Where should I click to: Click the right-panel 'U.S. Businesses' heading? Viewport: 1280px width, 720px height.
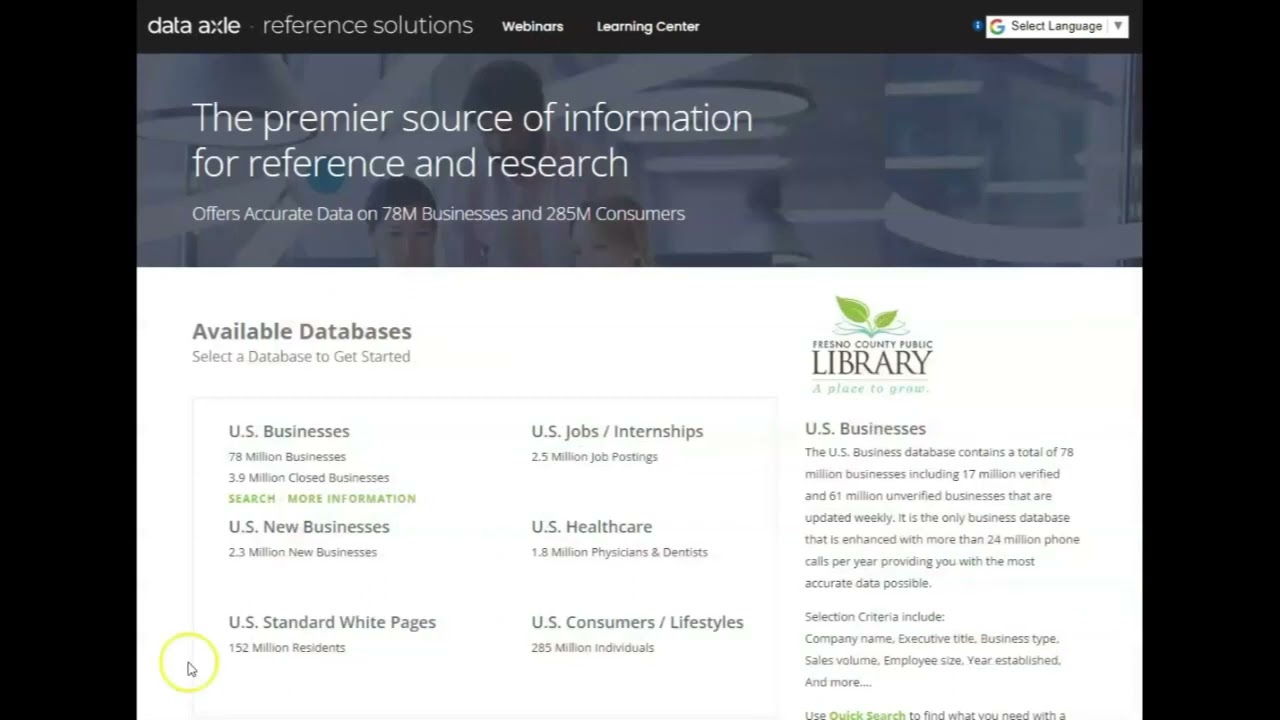(x=865, y=428)
